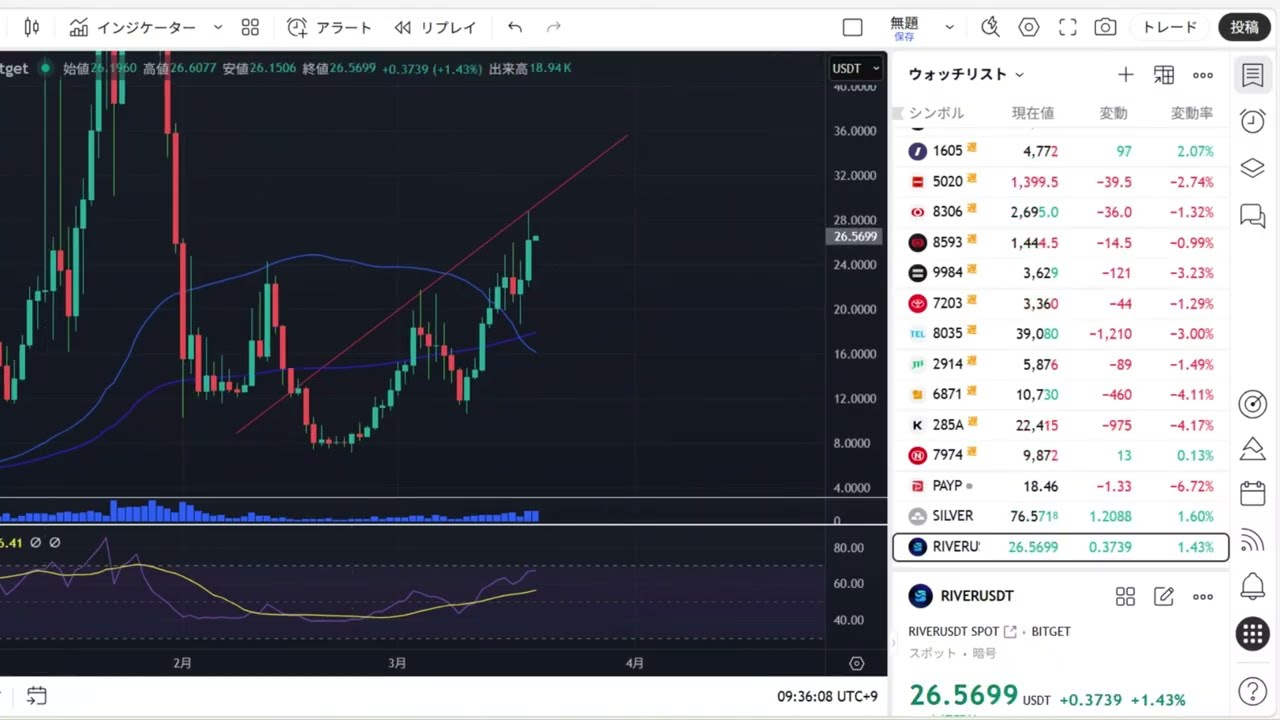Start bar replay mode with リプレイ

coord(435,27)
